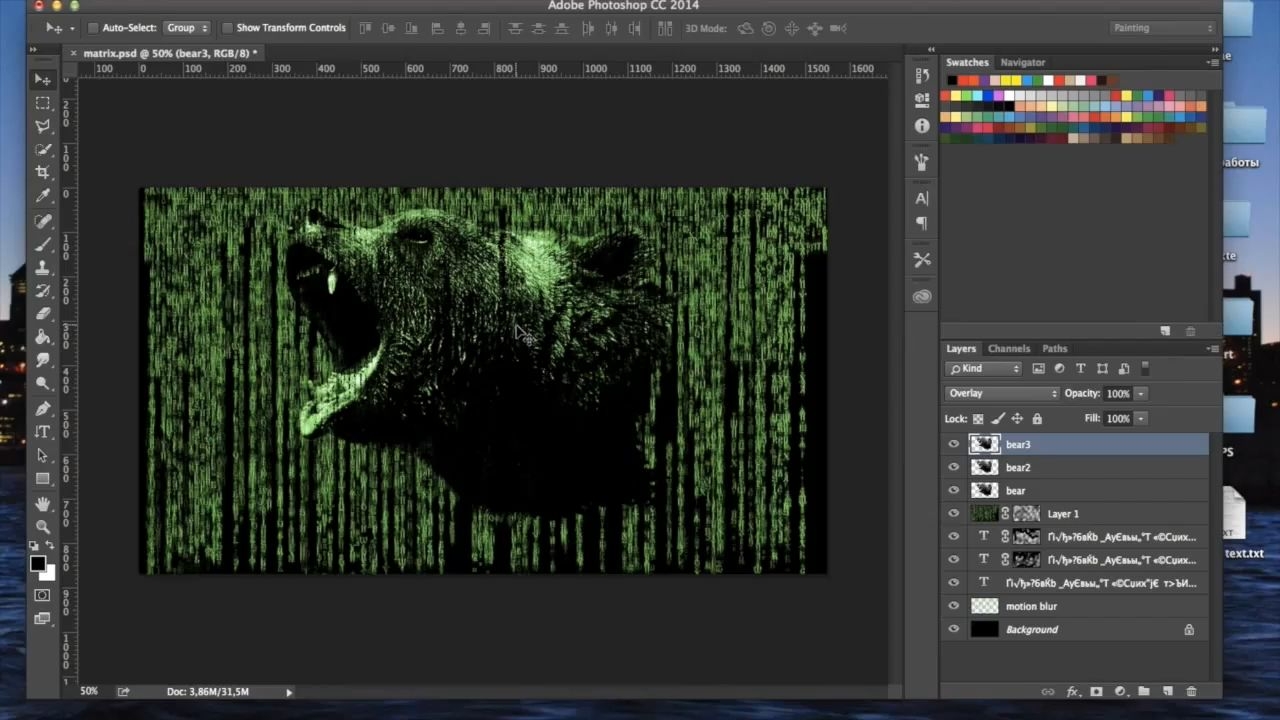Toggle Quick Mask mode
Image resolution: width=1280 pixels, height=720 pixels.
point(42,596)
